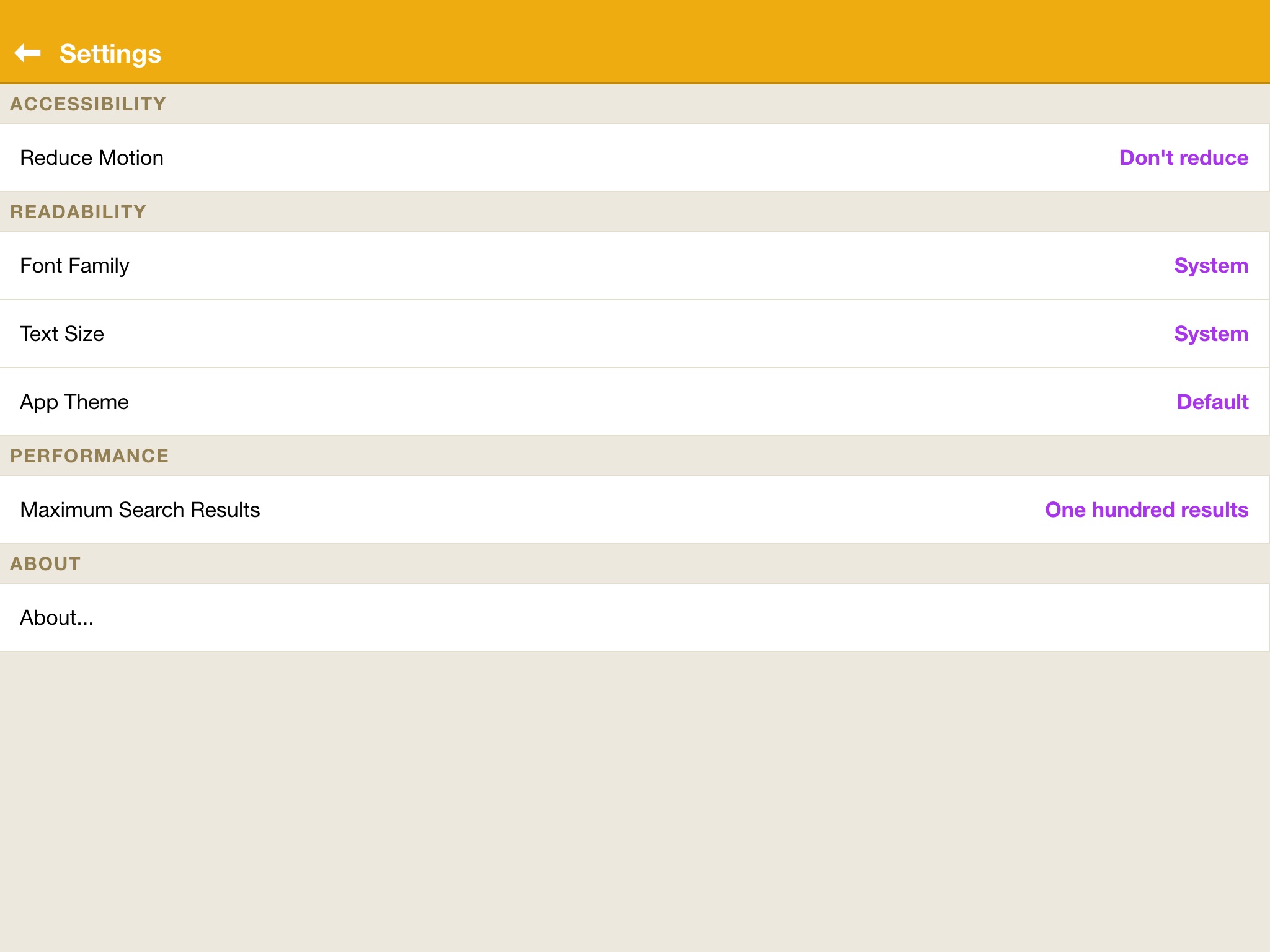The width and height of the screenshot is (1270, 952).
Task: Change the Don't reduce value
Action: pyautogui.click(x=1183, y=158)
